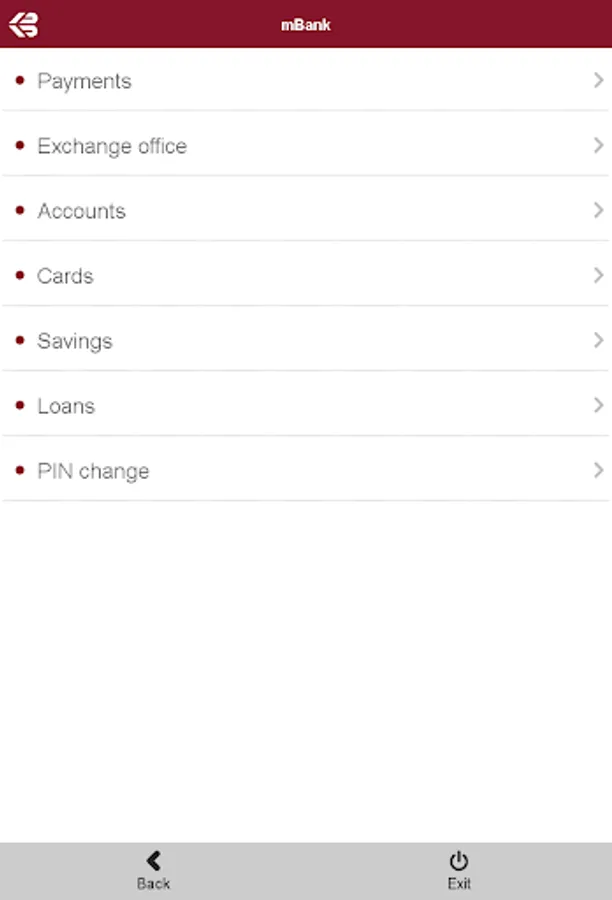The height and width of the screenshot is (900, 612).
Task: Click the red bullet beside Payments
Action: (x=20, y=80)
